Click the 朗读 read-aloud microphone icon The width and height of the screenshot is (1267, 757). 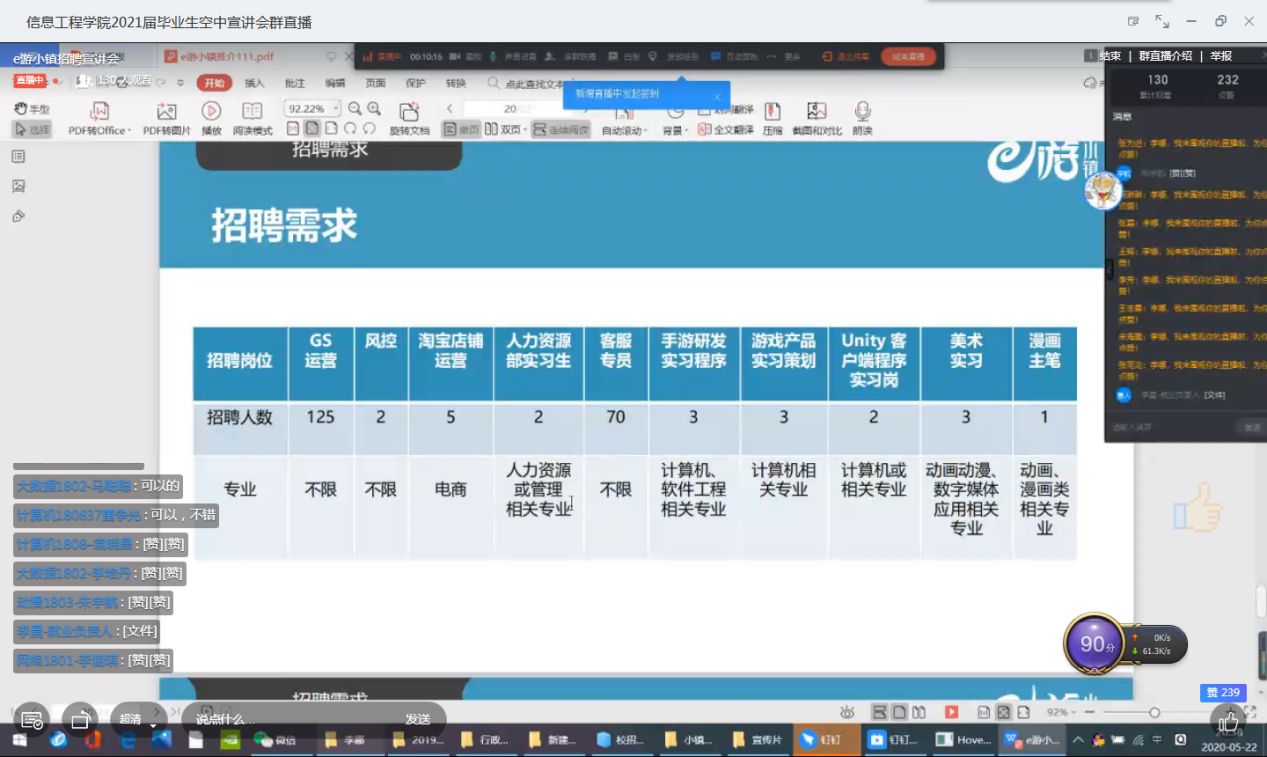pyautogui.click(x=862, y=111)
